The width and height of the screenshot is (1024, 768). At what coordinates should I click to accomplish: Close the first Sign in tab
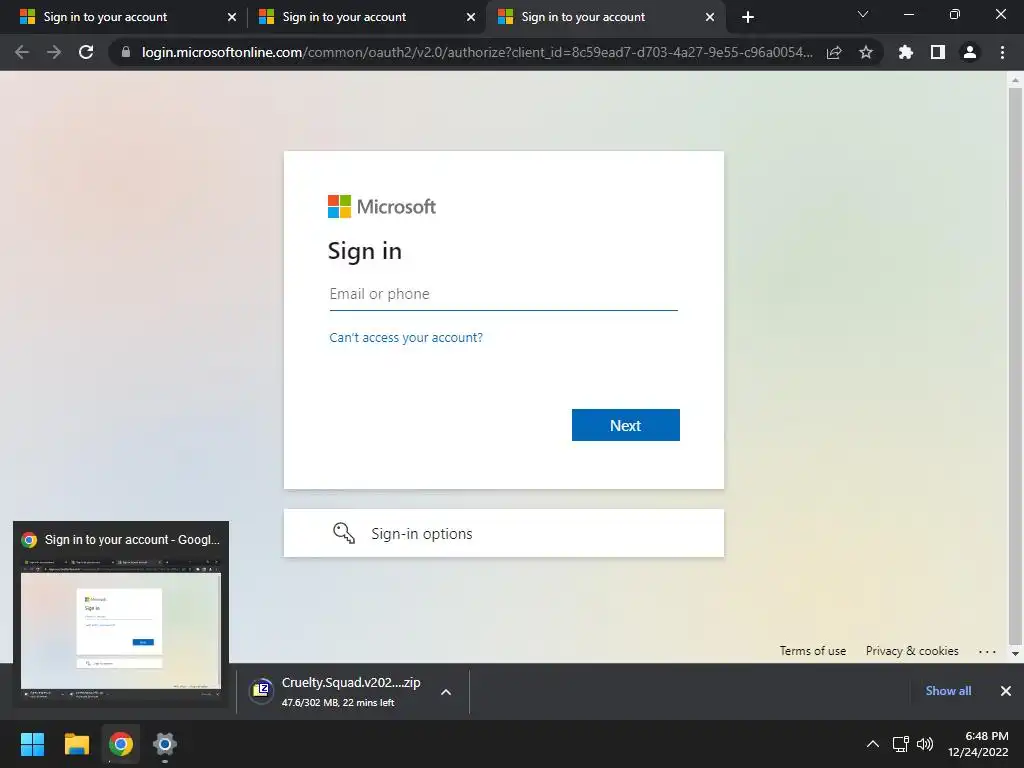click(232, 17)
